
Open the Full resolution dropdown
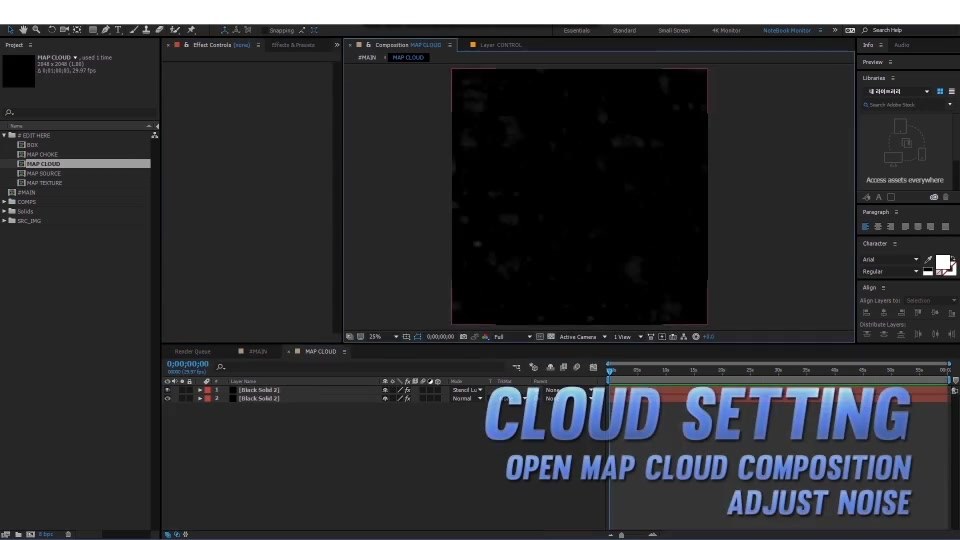[512, 337]
